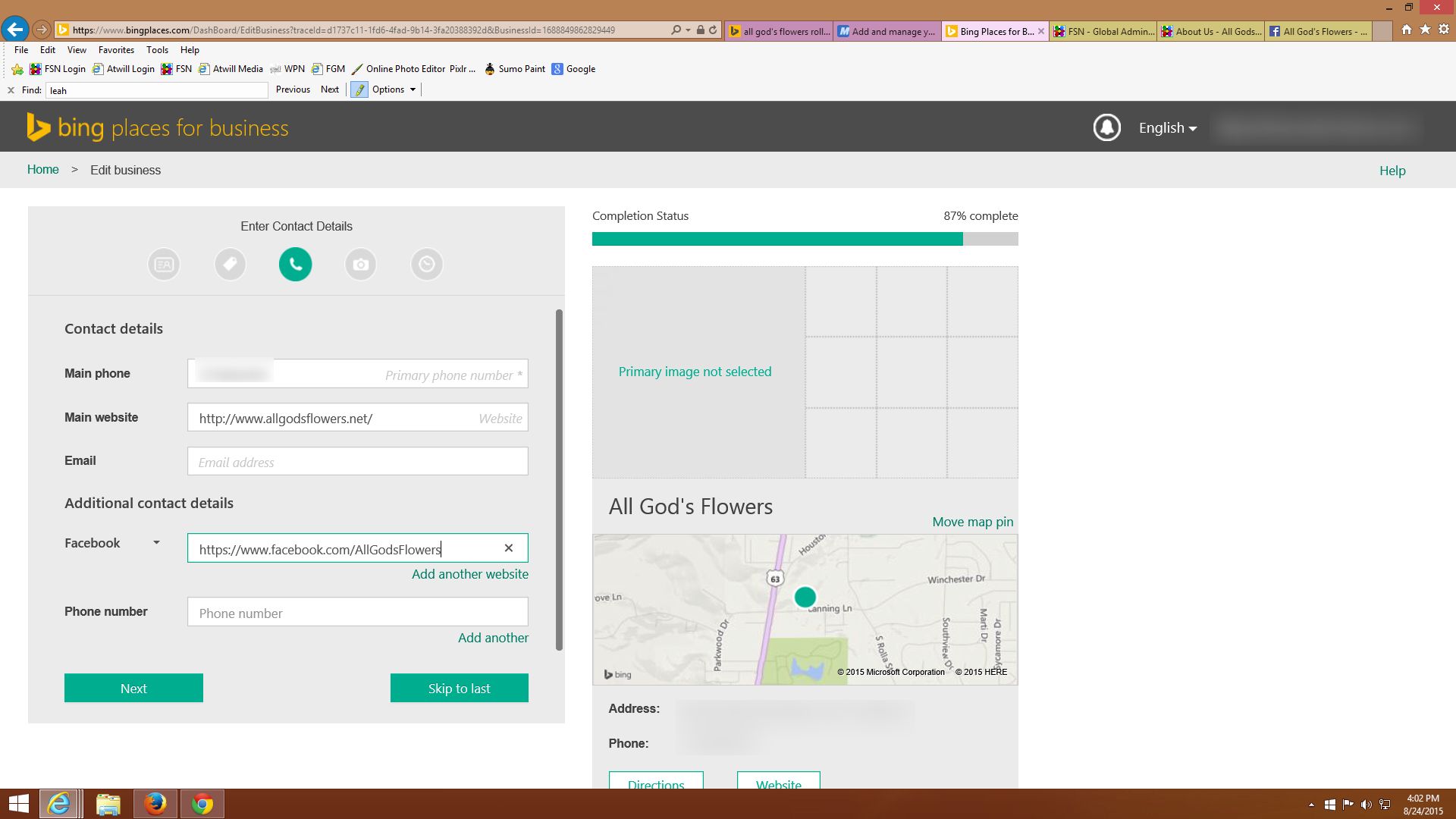Select the phone contact details step icon
This screenshot has height=819, width=1456.
295,265
